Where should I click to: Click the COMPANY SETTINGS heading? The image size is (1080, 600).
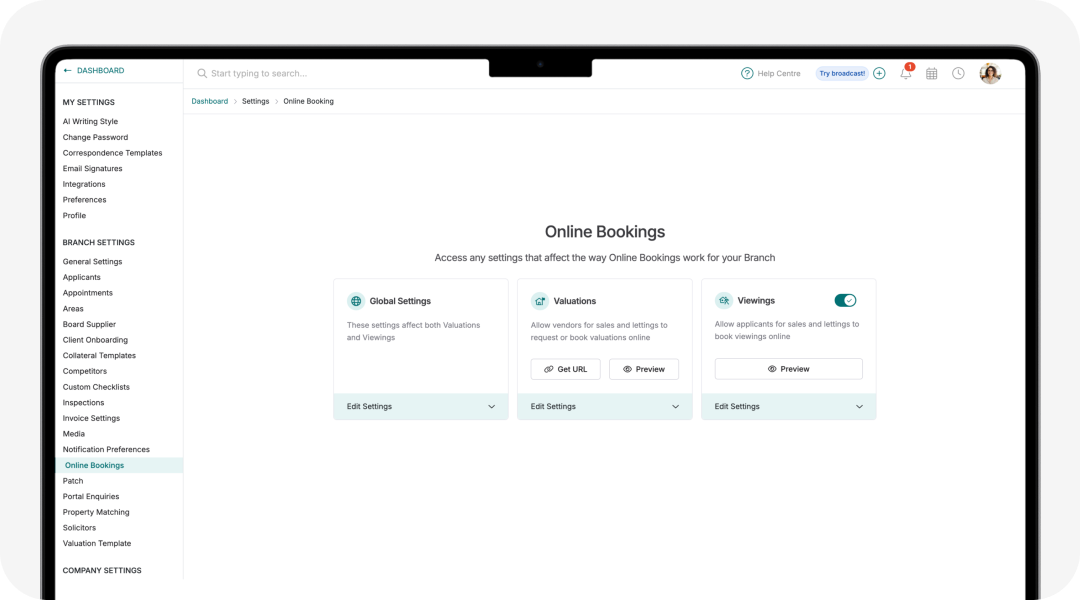tap(102, 570)
